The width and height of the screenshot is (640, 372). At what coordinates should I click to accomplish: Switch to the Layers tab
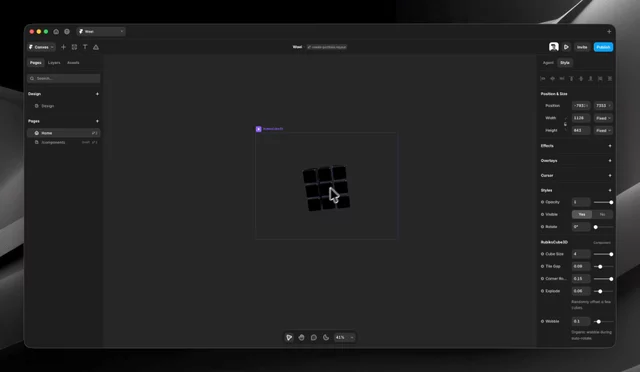click(54, 62)
